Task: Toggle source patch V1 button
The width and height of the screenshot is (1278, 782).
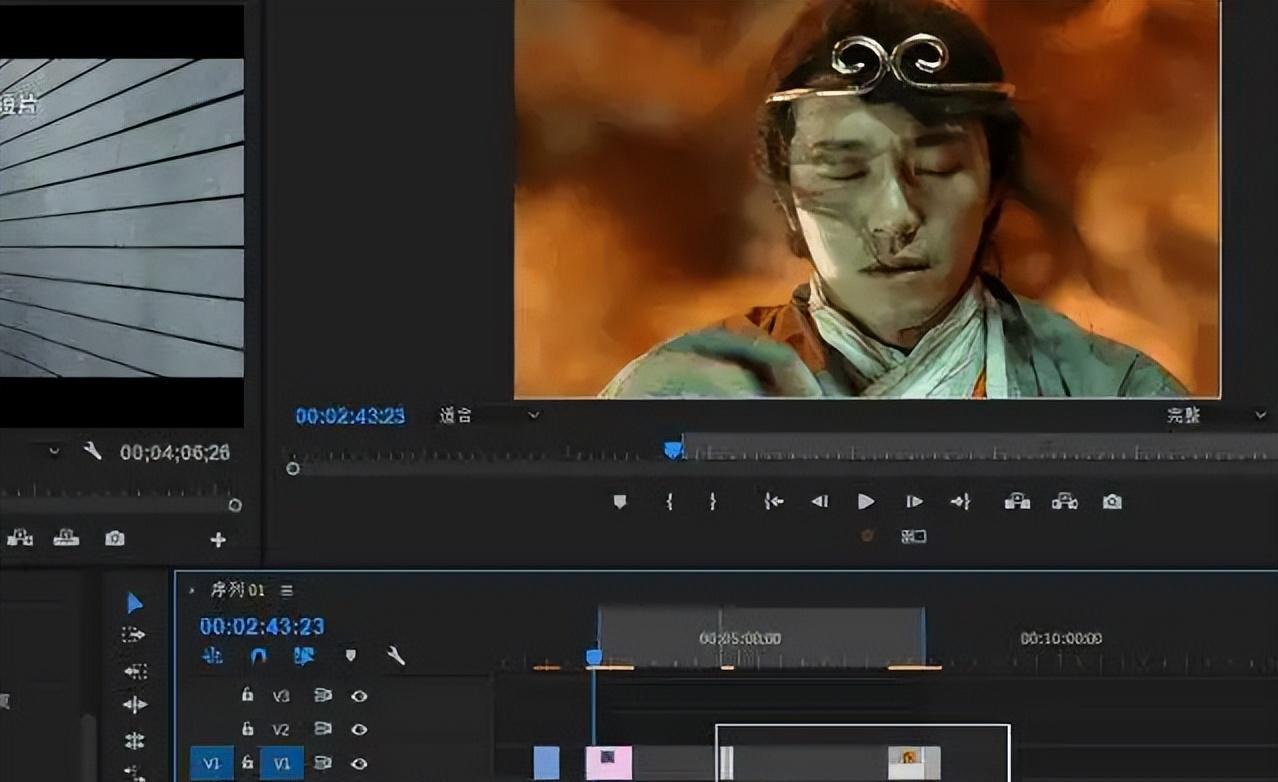Action: (x=212, y=763)
